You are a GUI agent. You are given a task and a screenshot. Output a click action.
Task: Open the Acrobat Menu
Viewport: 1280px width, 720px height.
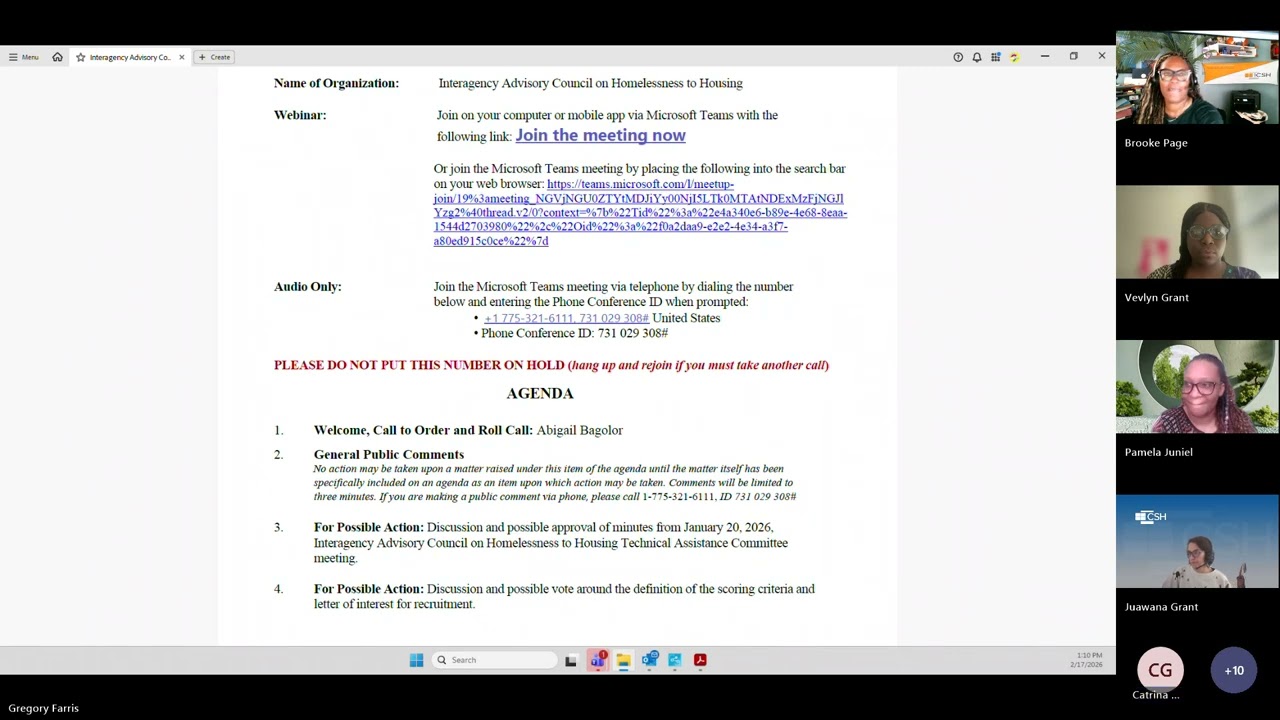pyautogui.click(x=23, y=57)
